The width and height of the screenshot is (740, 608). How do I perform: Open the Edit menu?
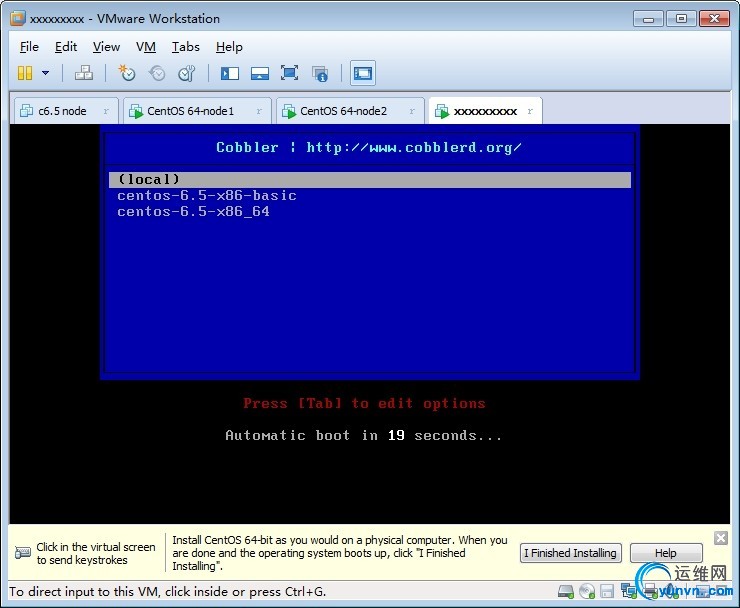point(66,47)
